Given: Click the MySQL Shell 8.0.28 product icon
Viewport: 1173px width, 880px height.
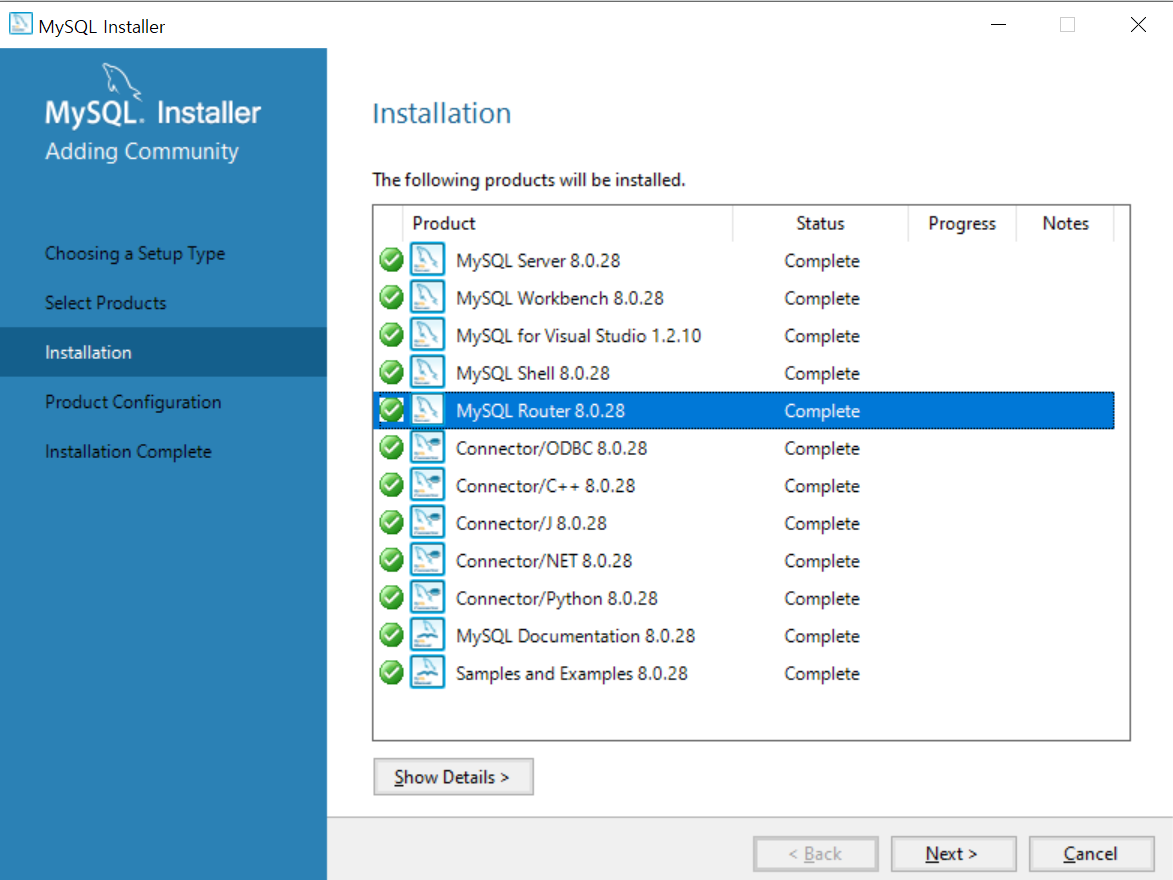Looking at the screenshot, I should coord(427,372).
